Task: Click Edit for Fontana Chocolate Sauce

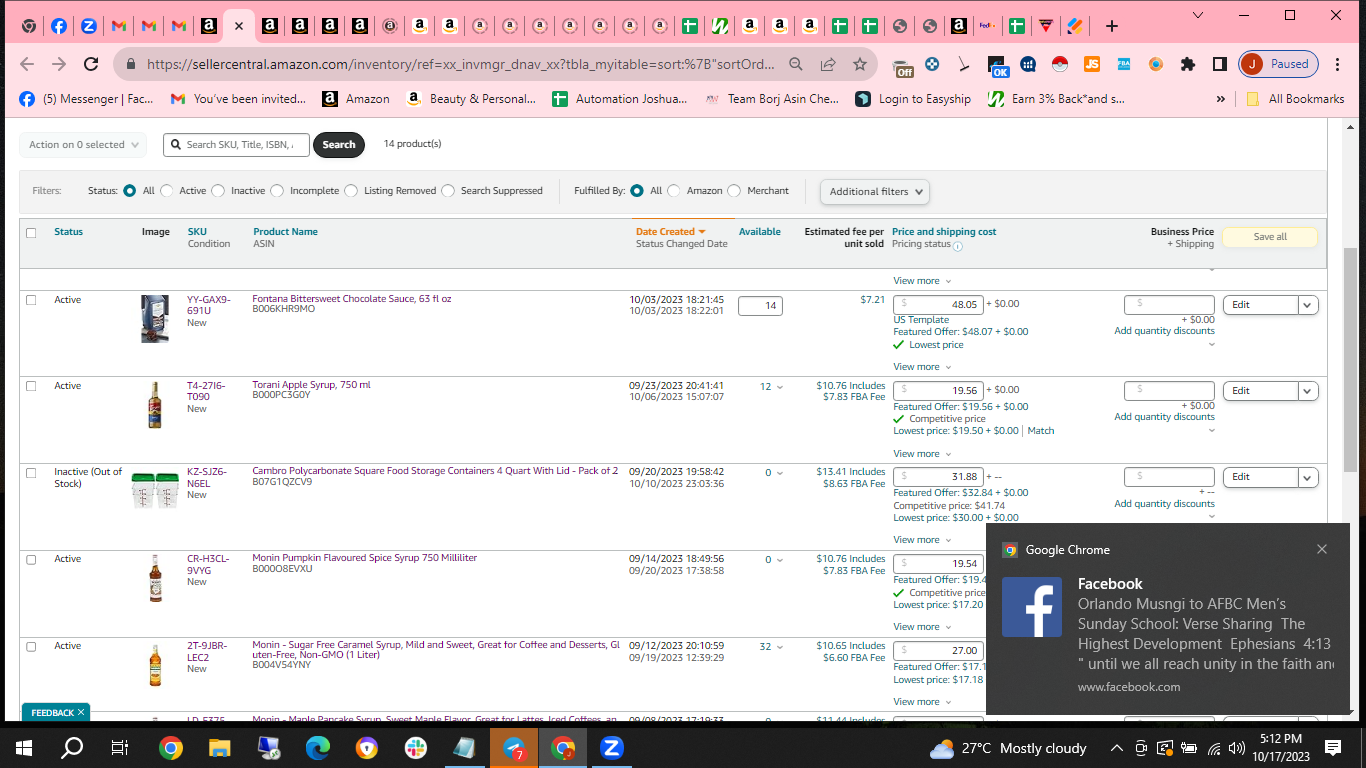Action: tap(1261, 305)
